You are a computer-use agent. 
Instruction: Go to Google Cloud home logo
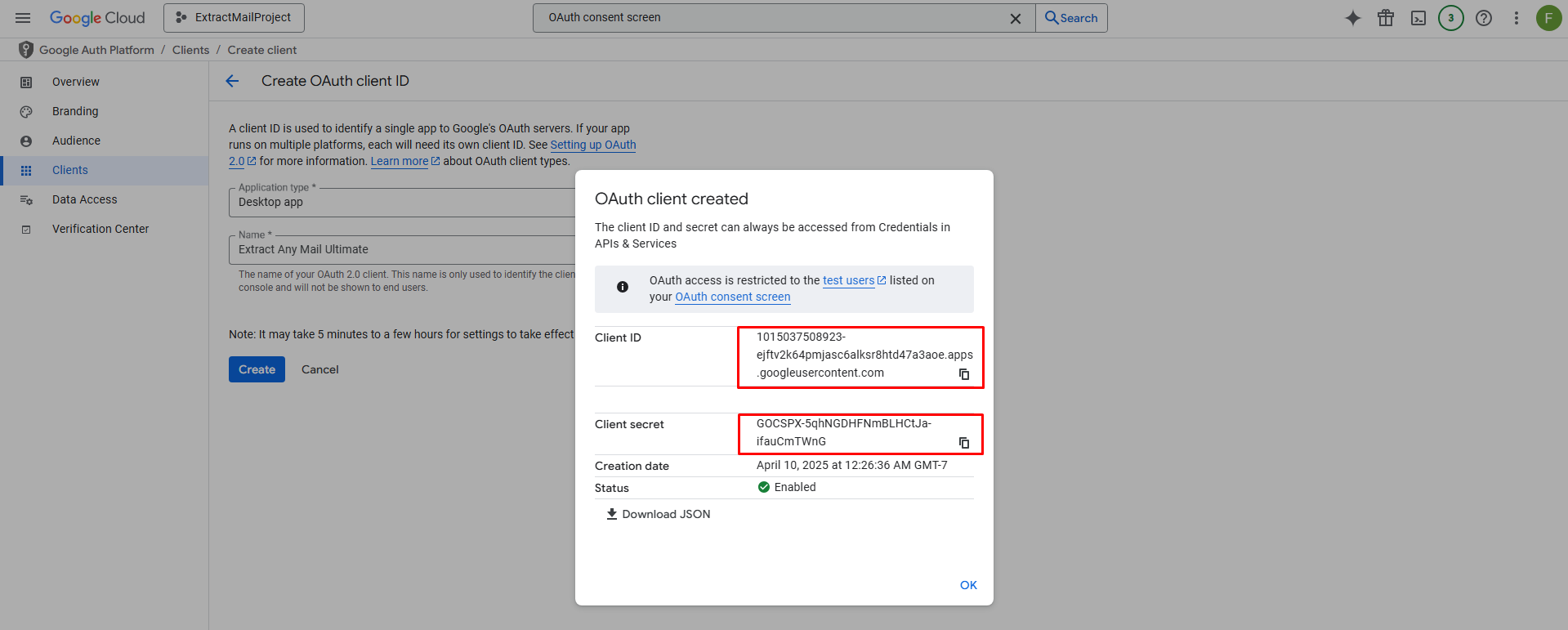point(97,18)
